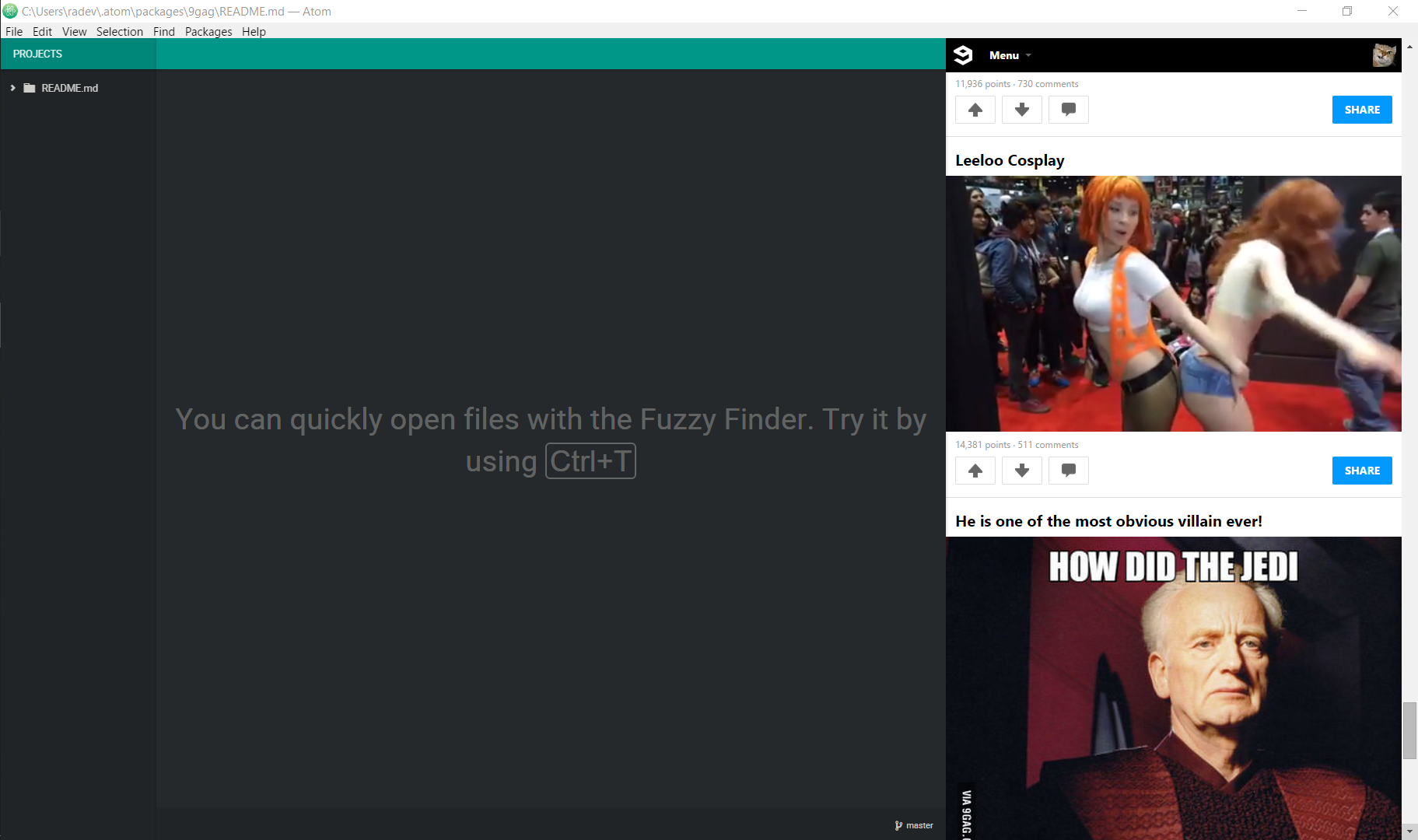Click the scrollbar down arrow
Screen dimensions: 1418x840
(1409, 831)
